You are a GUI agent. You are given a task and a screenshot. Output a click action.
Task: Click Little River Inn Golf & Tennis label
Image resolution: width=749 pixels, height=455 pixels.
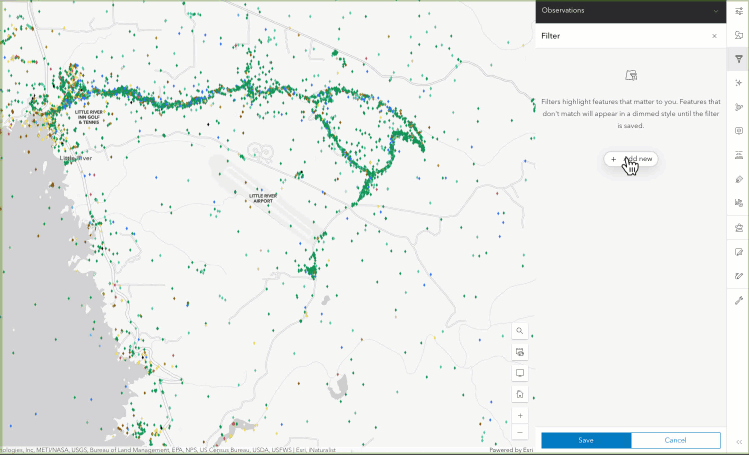pos(89,117)
